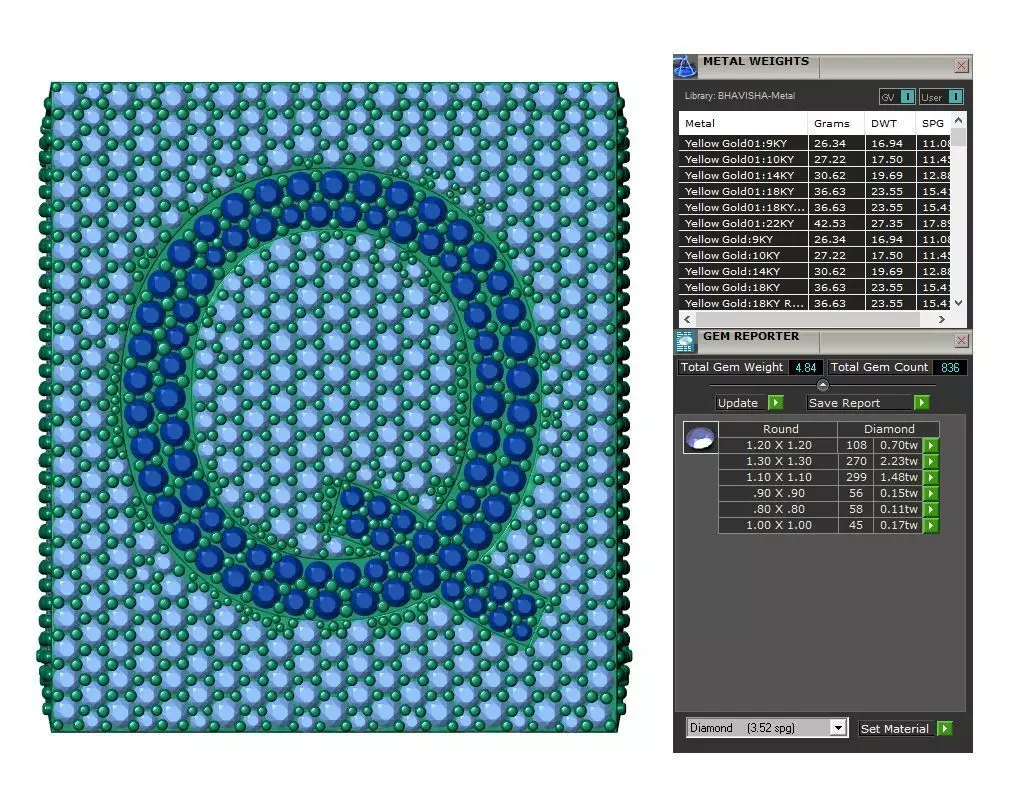Click the Update button label
Screen dimensions: 1034x806
[x=737, y=403]
